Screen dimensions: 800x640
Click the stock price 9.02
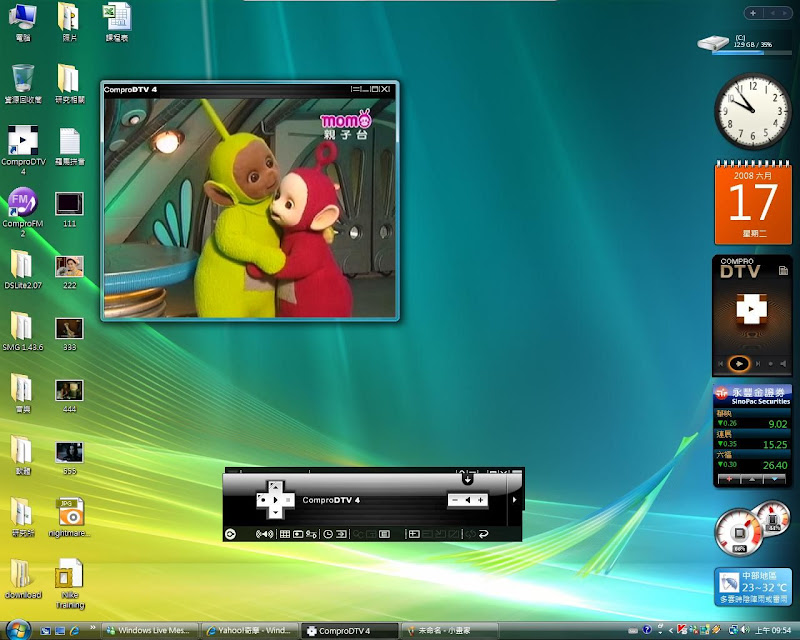(778, 424)
